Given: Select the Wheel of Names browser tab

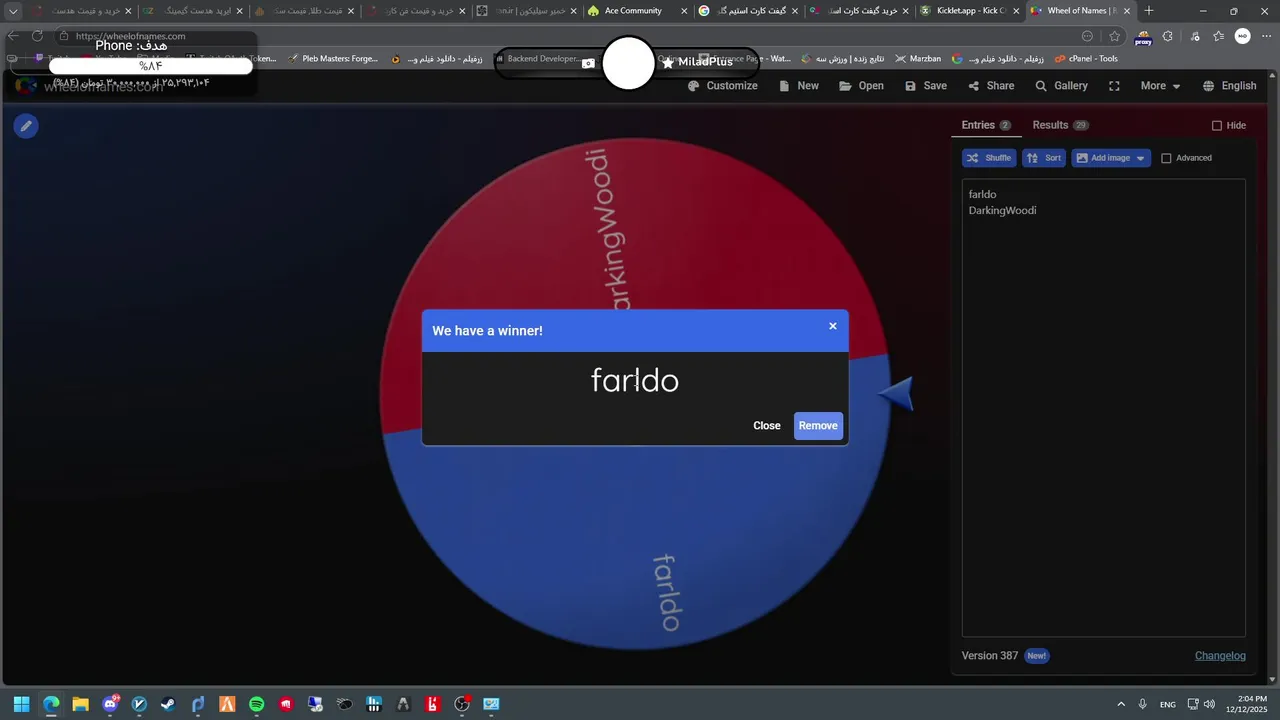Looking at the screenshot, I should point(1080,11).
